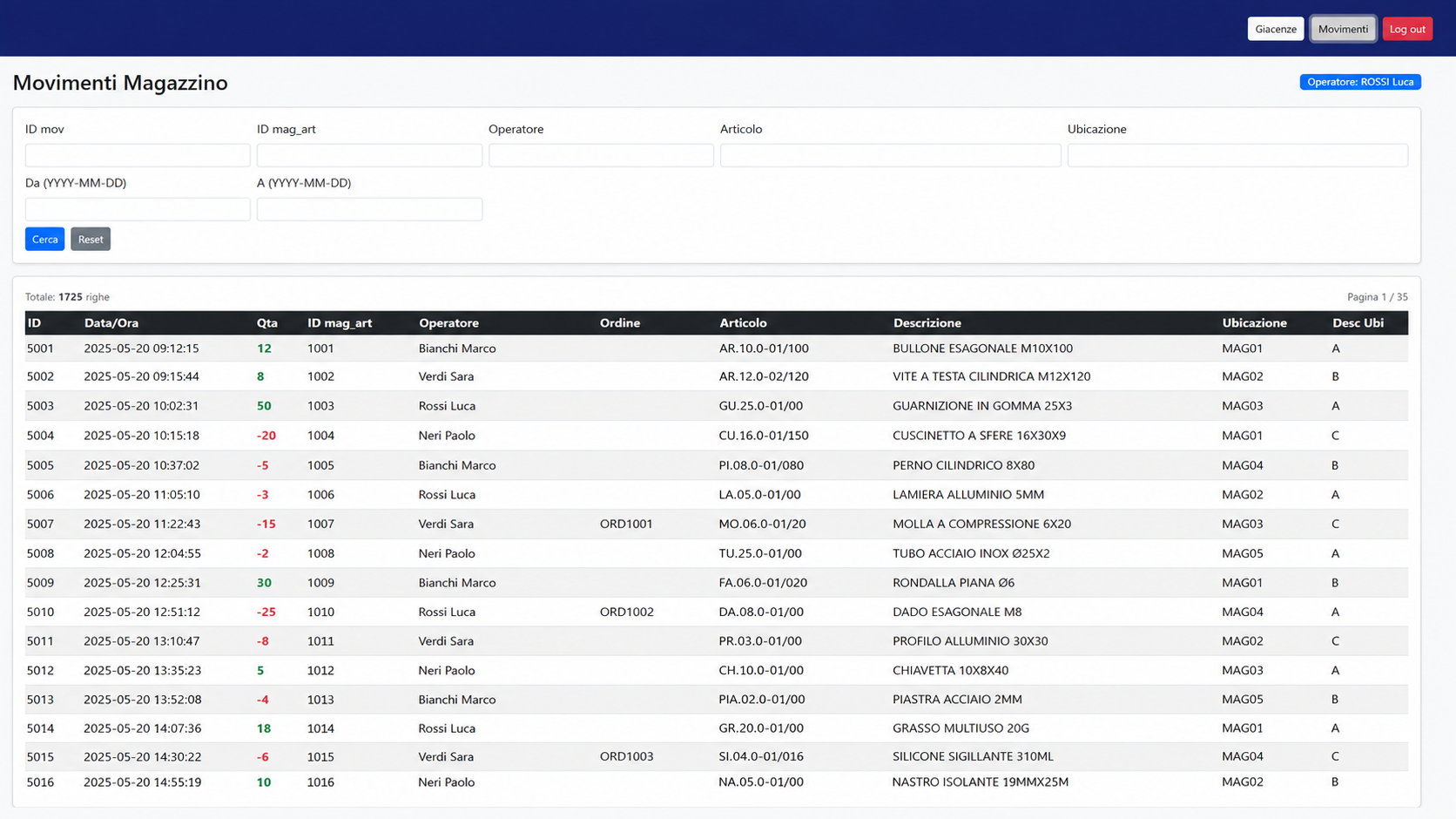
Task: Click ID mag_art value 1009
Action: [320, 582]
